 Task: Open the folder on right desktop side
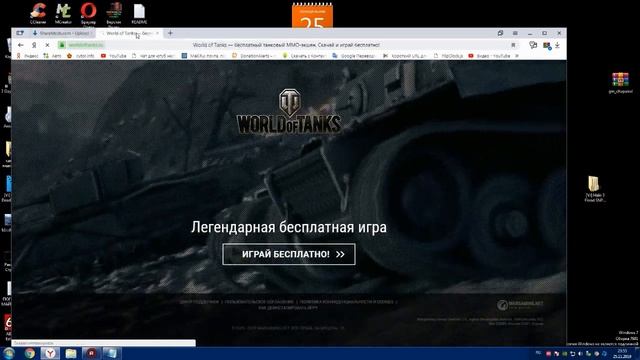pyautogui.click(x=594, y=189)
